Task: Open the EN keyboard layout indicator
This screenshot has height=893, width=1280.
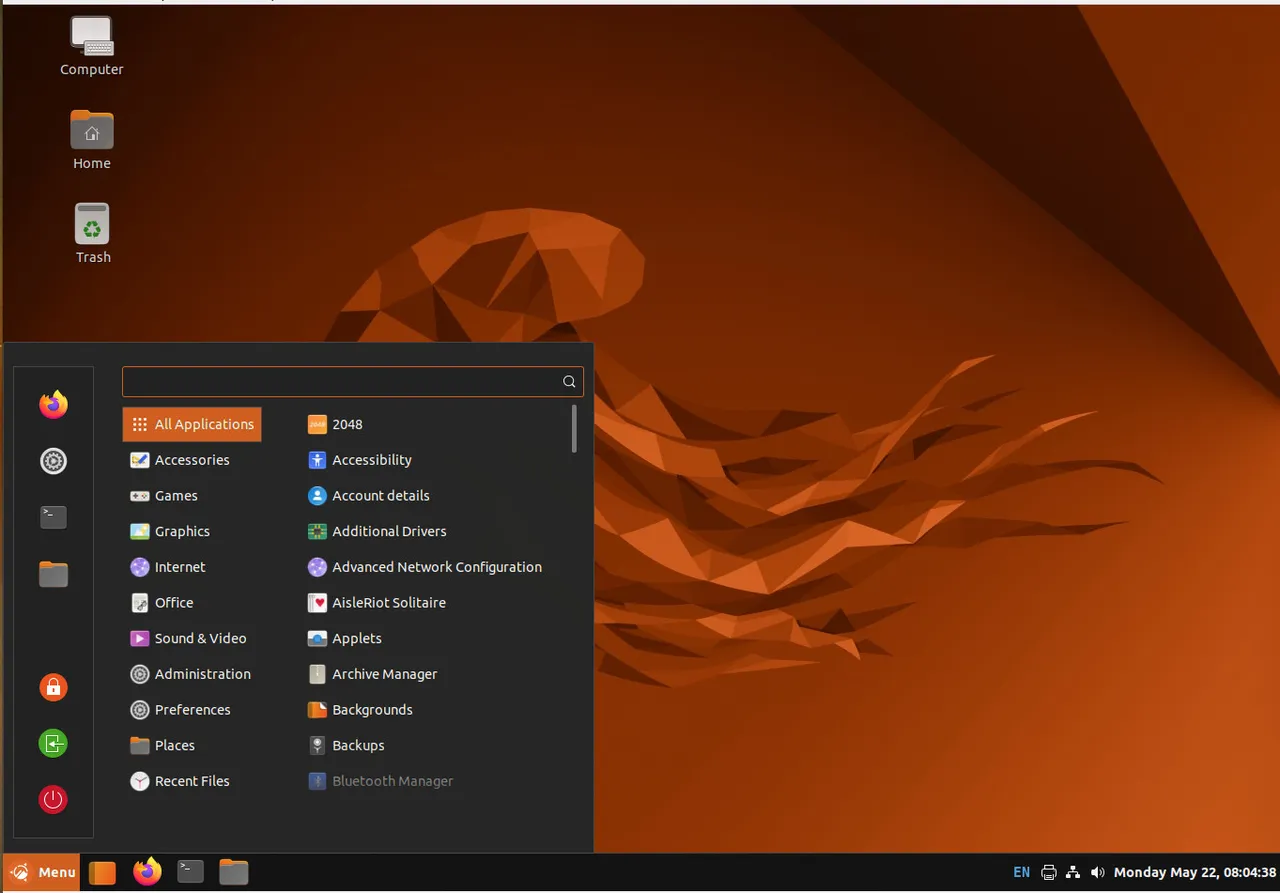Action: point(1021,872)
